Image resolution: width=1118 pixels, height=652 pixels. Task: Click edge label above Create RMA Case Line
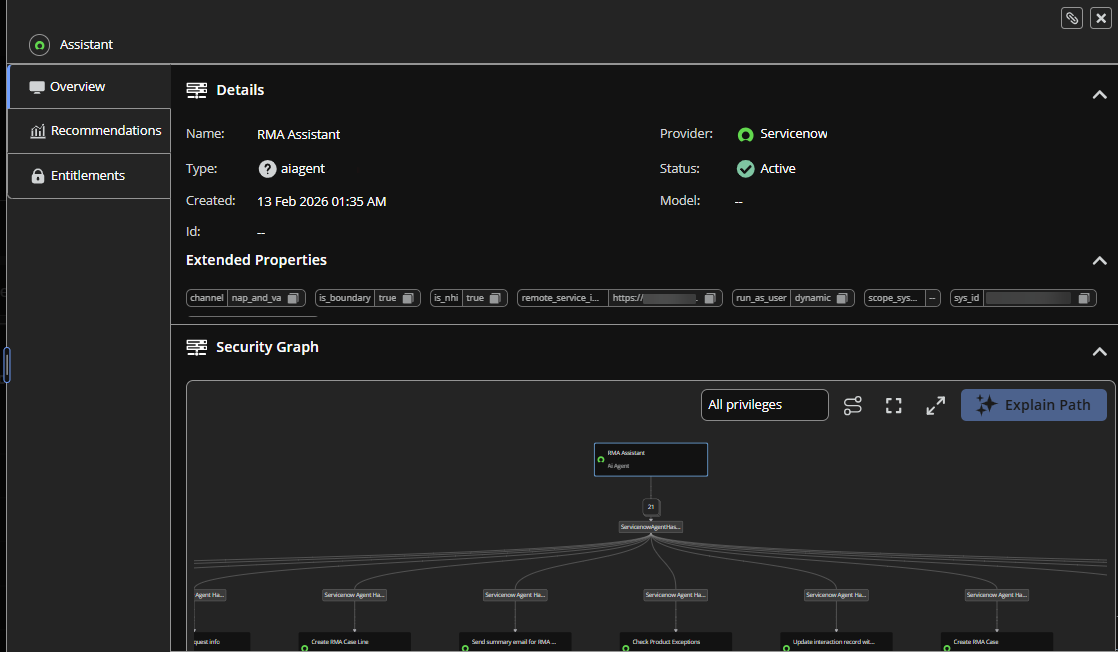pyautogui.click(x=354, y=595)
